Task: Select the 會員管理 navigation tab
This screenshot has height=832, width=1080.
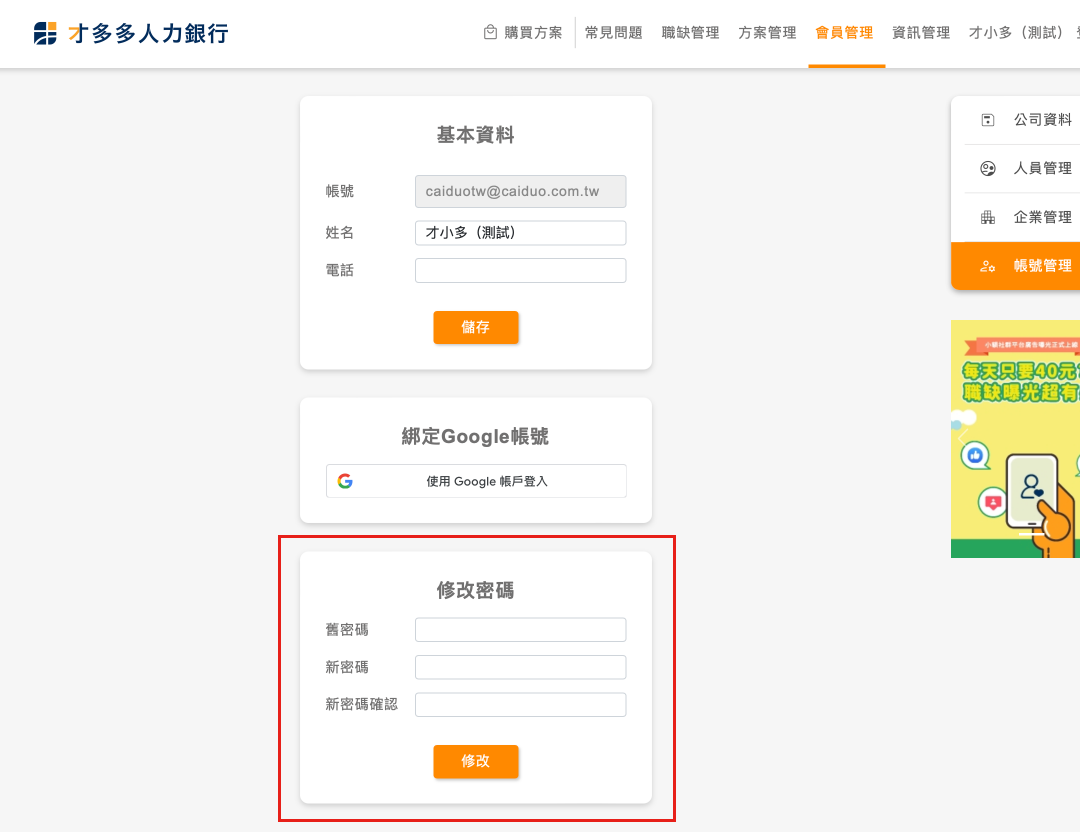Action: pos(844,33)
